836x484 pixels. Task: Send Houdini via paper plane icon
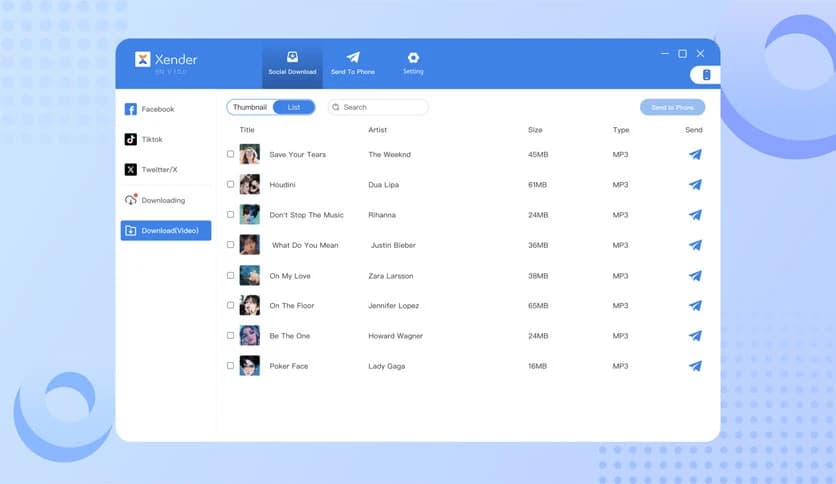click(x=695, y=185)
